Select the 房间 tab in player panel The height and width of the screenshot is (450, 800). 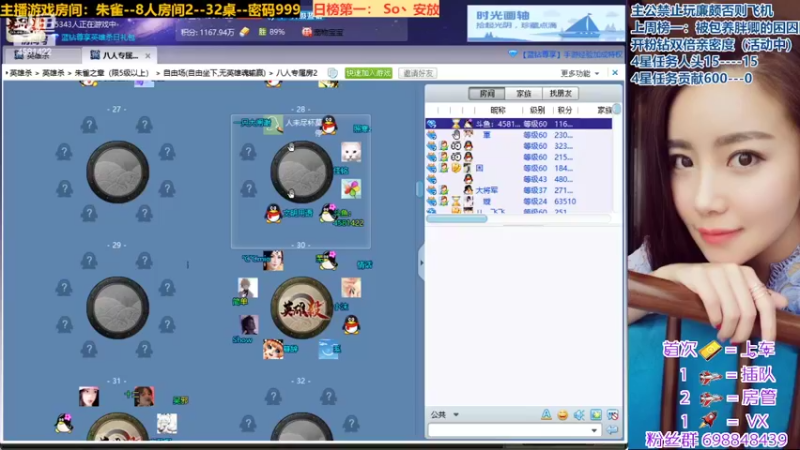[x=487, y=93]
